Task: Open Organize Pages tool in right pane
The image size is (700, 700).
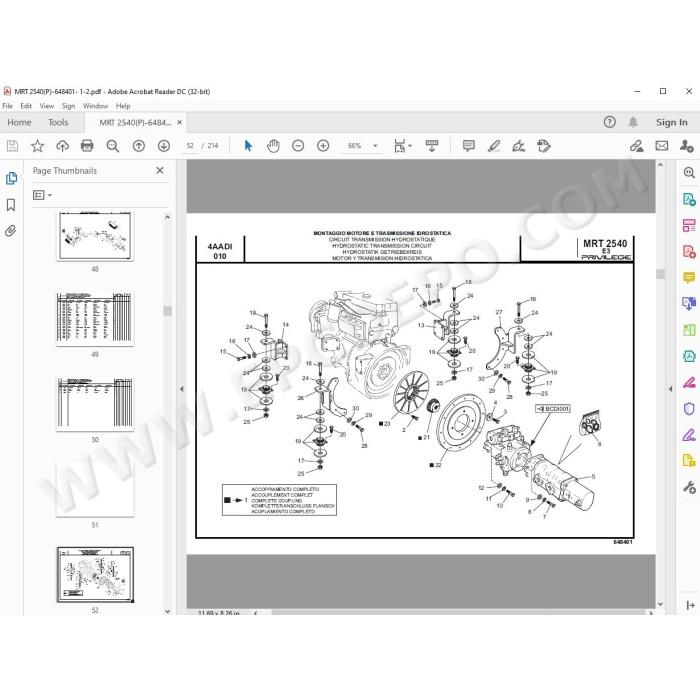Action: 689,225
